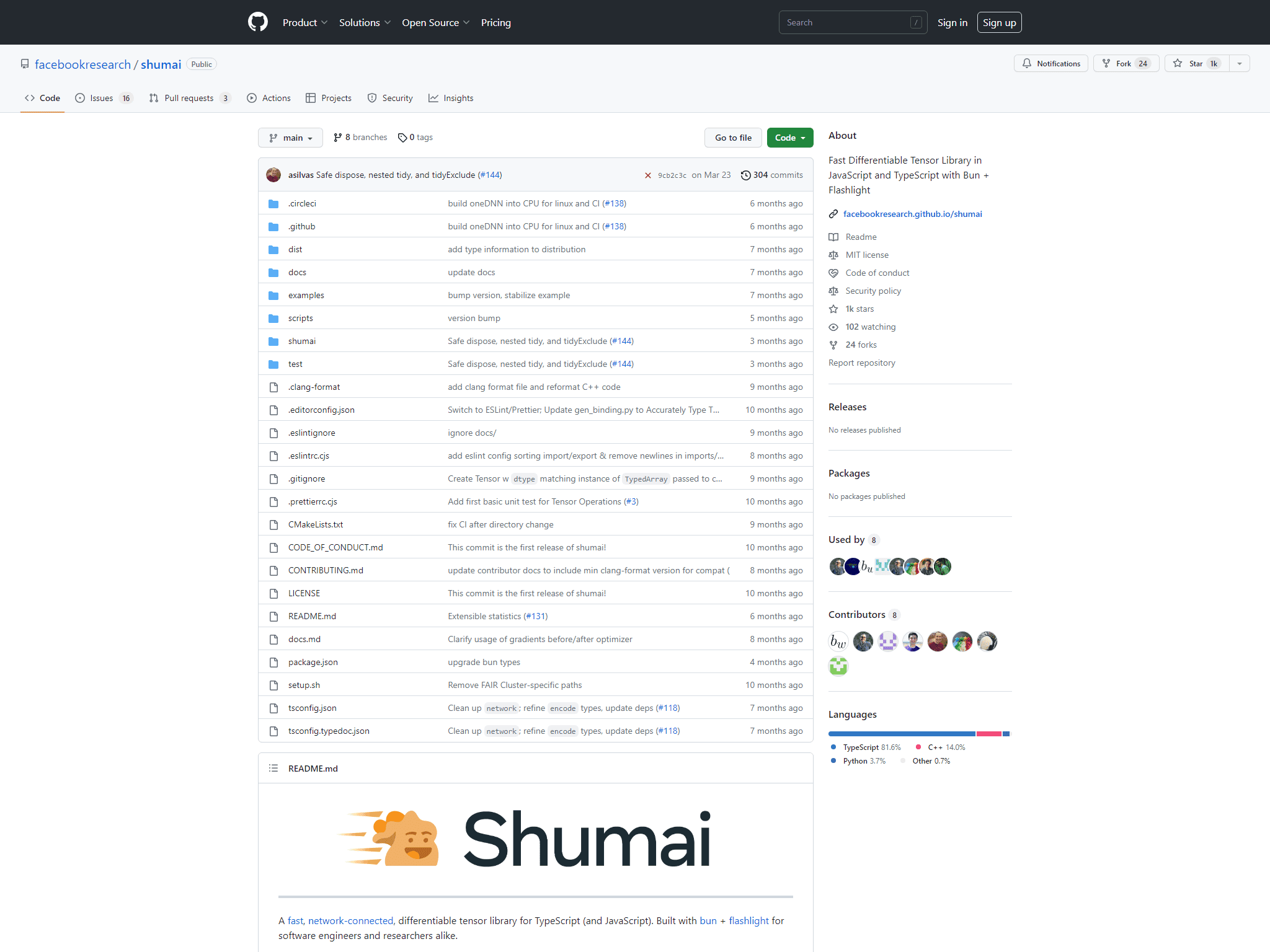Viewport: 1270px width, 952px height.
Task: Open the star list dropdown arrow
Action: pyautogui.click(x=1239, y=63)
